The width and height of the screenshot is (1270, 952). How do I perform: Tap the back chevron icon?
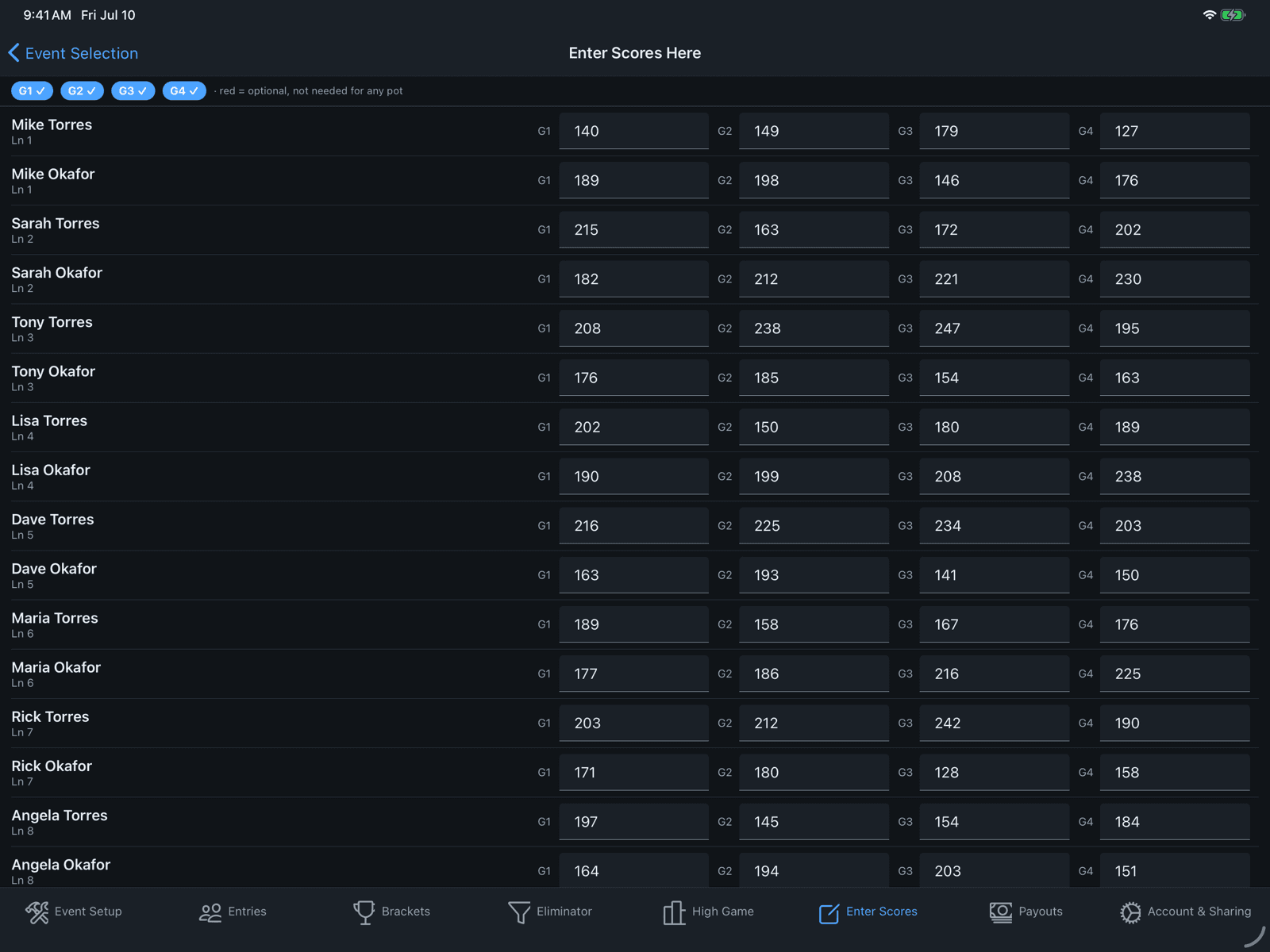pos(13,53)
